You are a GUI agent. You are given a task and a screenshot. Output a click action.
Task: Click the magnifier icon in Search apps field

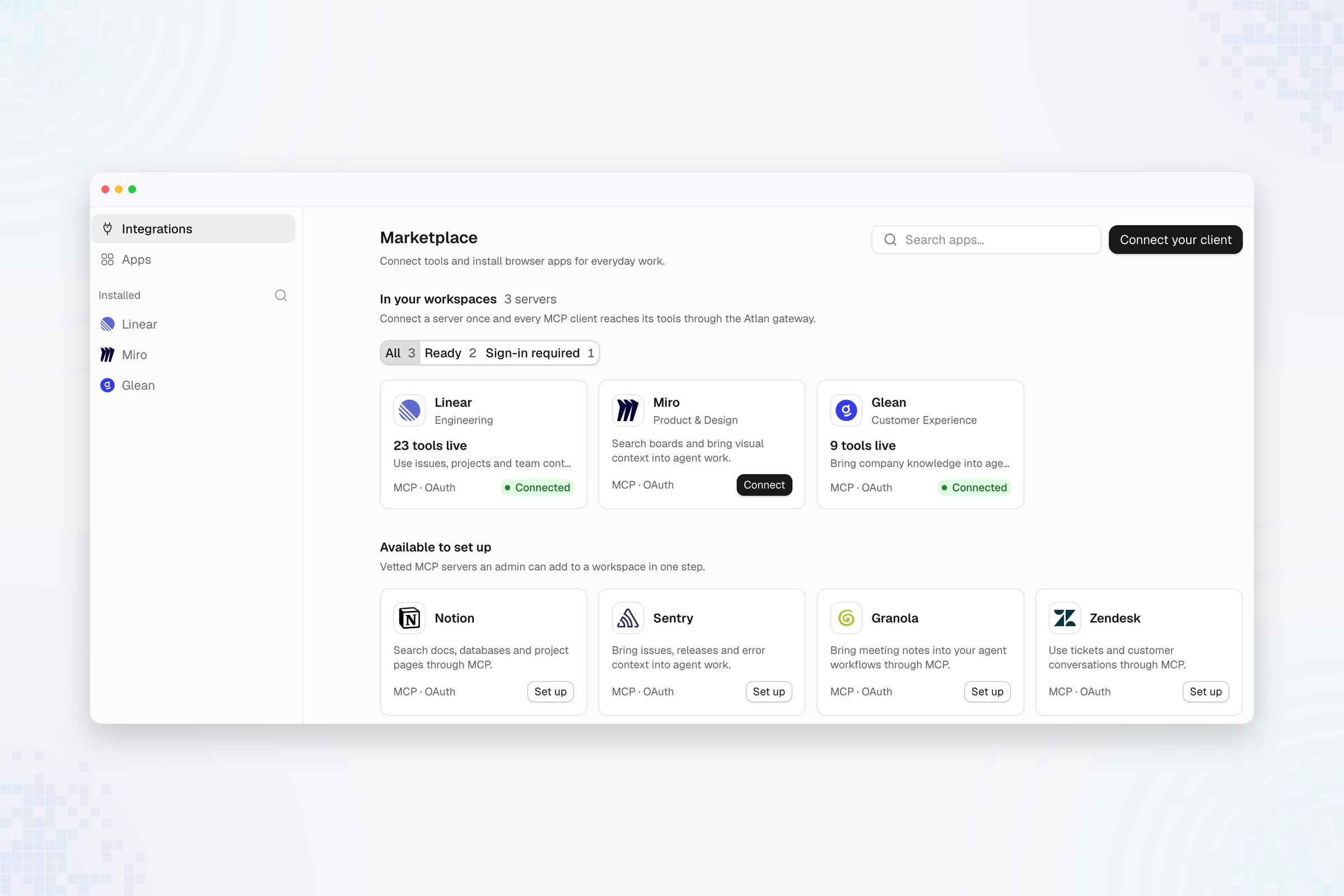click(x=890, y=240)
